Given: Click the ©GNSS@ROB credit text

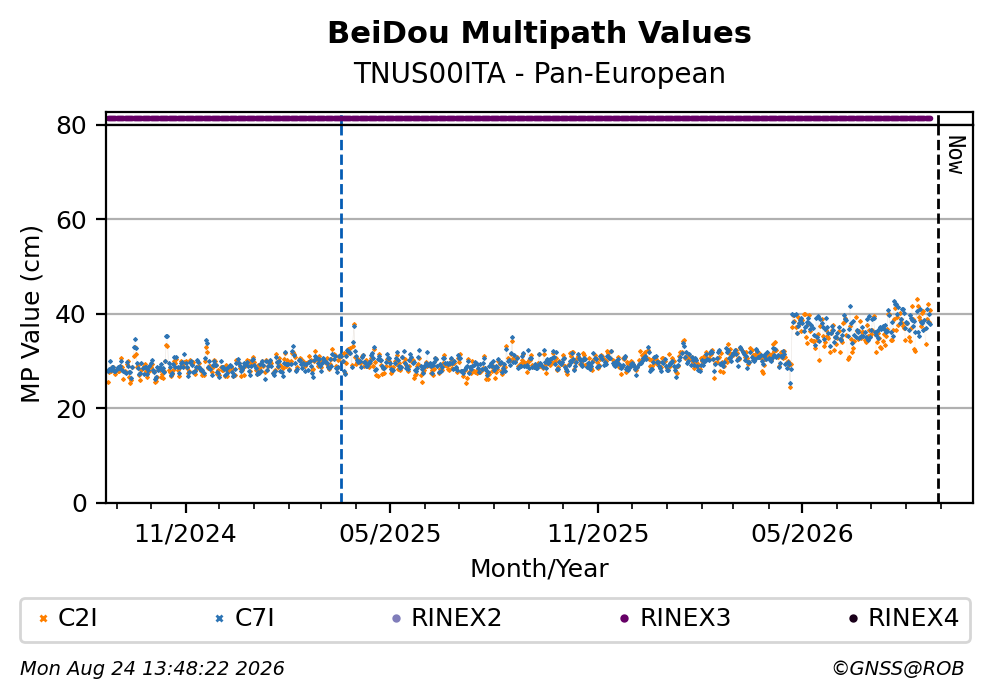Looking at the screenshot, I should point(898,669).
